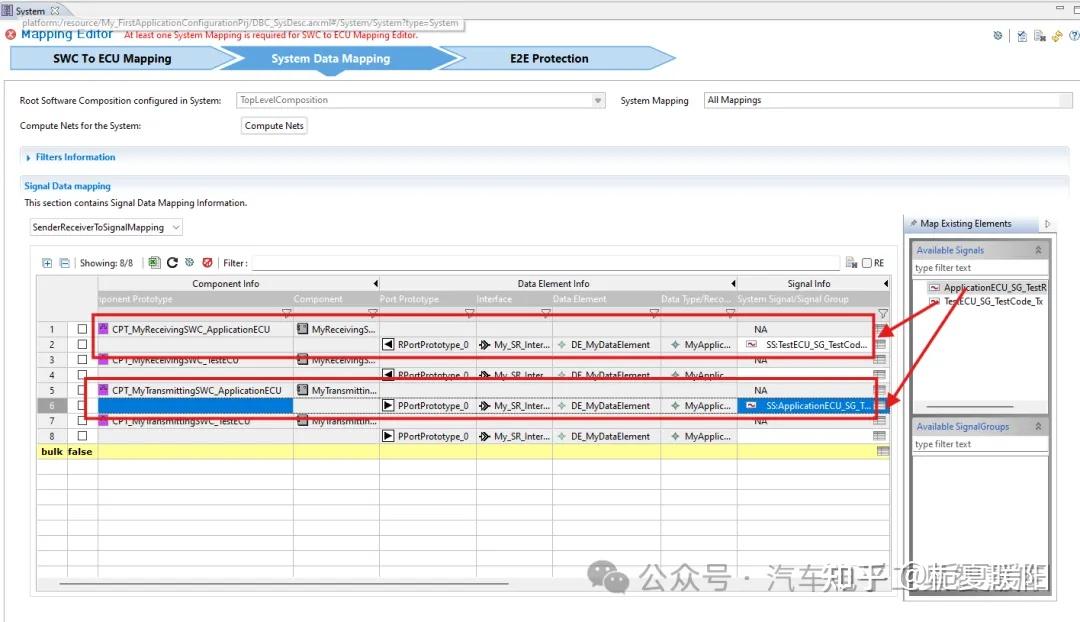Switch to the SWC To ECU Mapping tab
Image resolution: width=1080 pixels, height=622 pixels.
[110, 59]
